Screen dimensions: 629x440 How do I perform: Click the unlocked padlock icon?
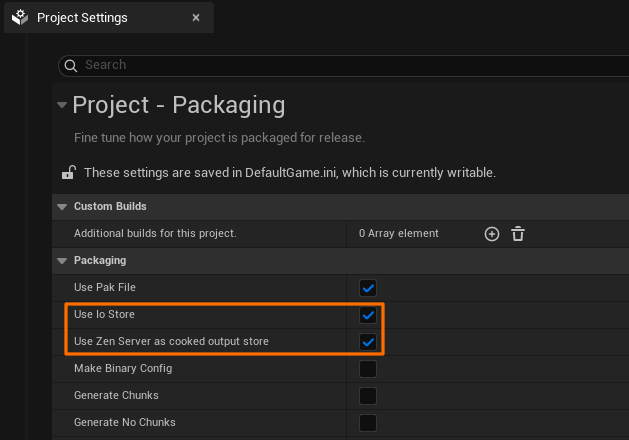68,173
